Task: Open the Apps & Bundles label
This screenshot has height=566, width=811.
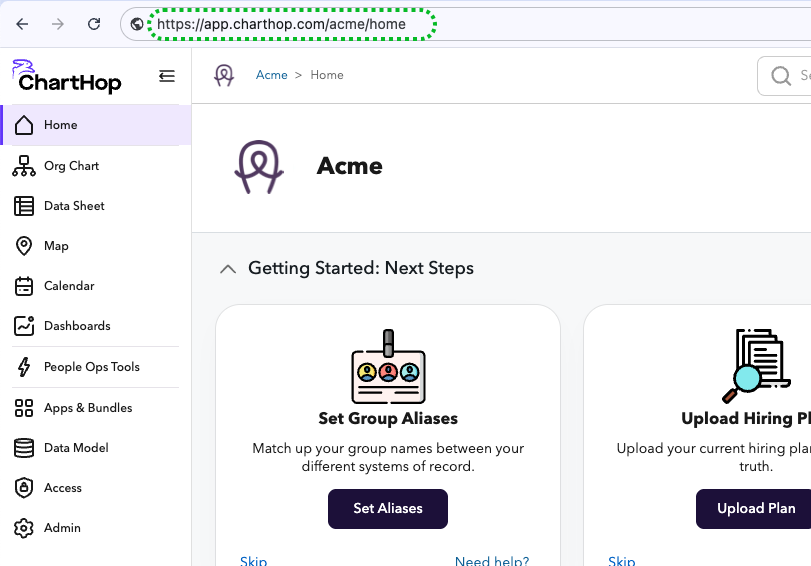Action: pyautogui.click(x=88, y=408)
